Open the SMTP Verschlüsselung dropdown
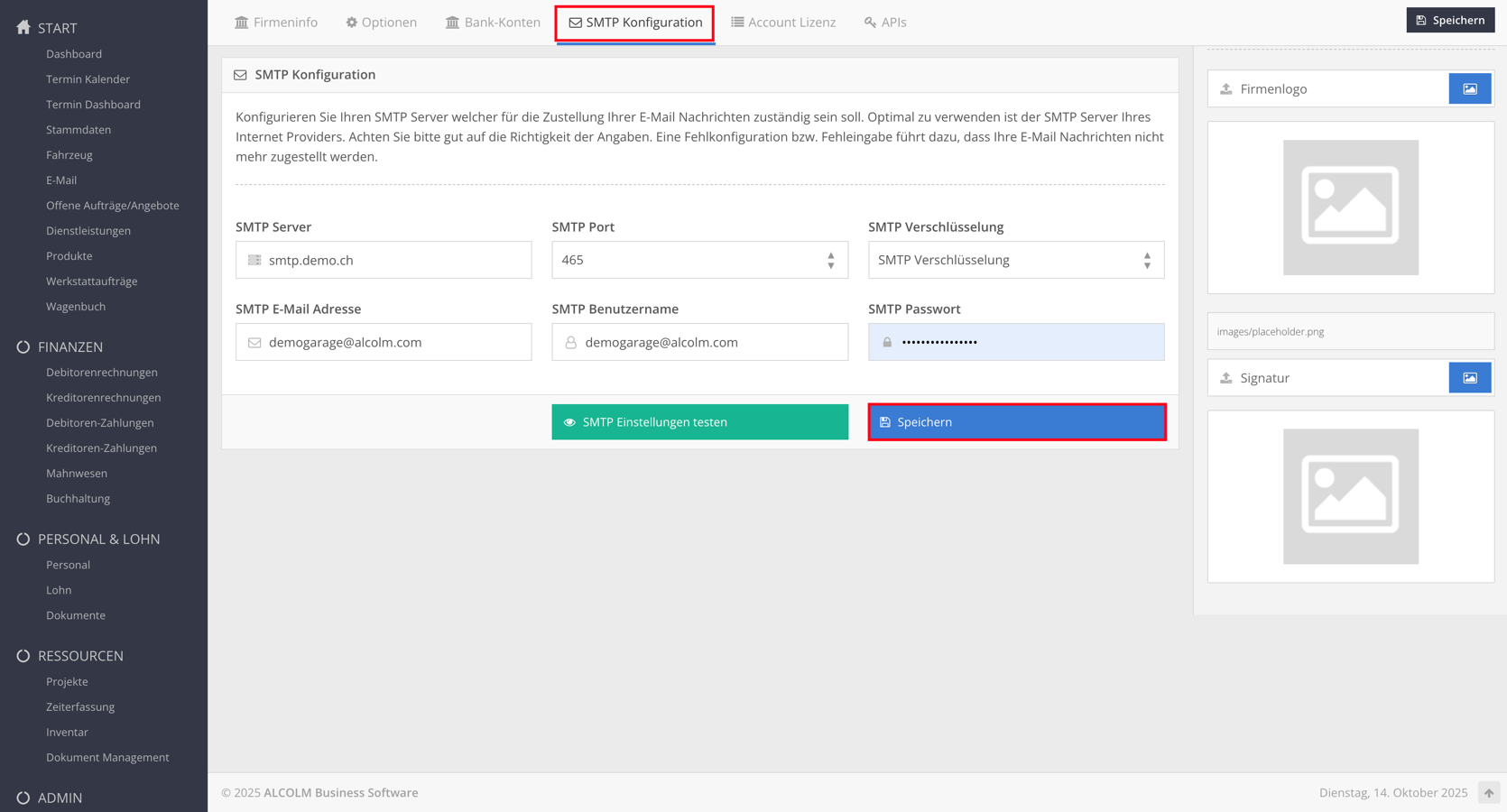1507x812 pixels. click(x=1015, y=260)
